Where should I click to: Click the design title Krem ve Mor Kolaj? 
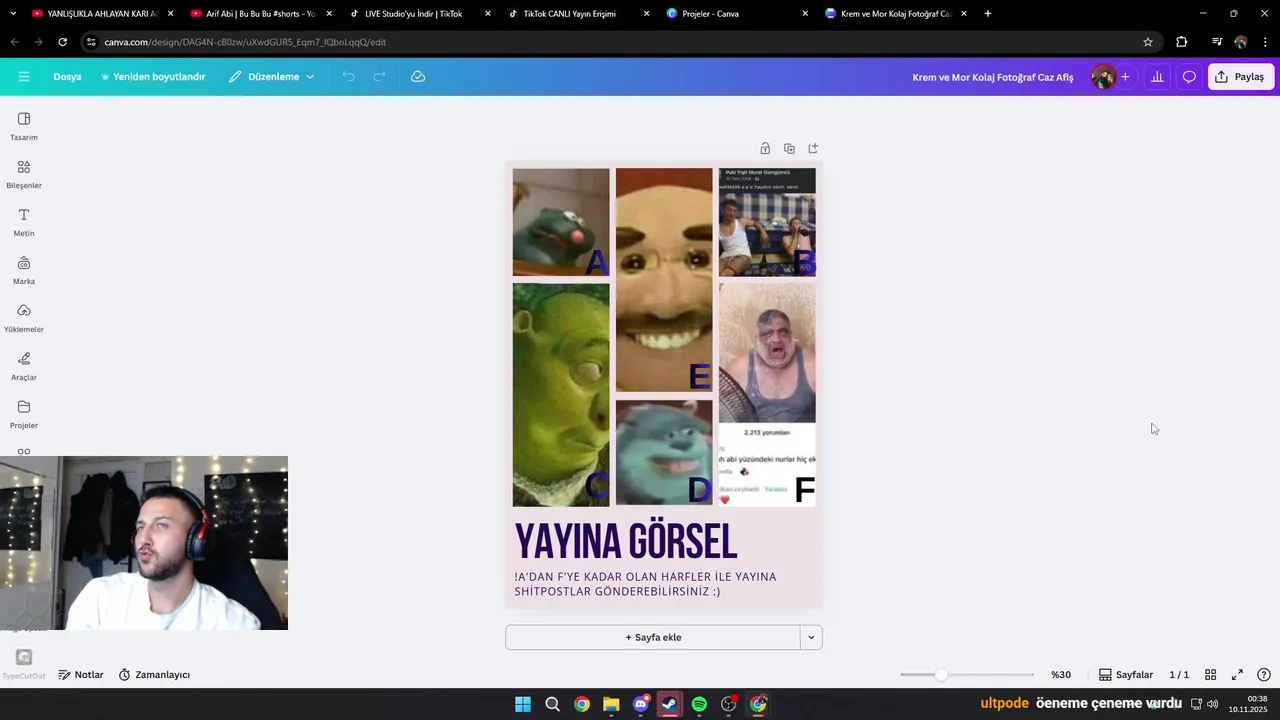click(993, 77)
